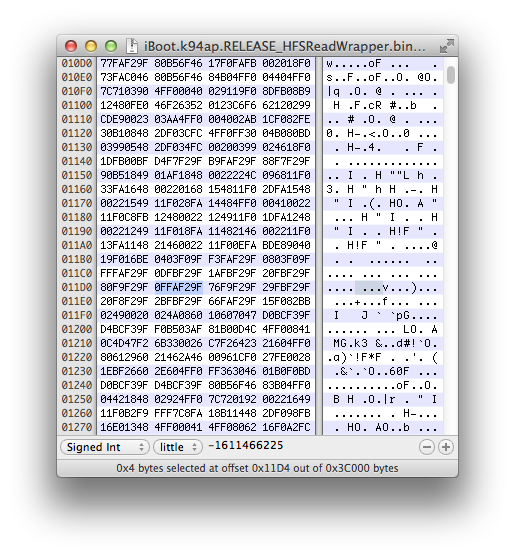Enter full screen with the expand arrows icon
Viewport: 515px width, 556px height.
(x=447, y=46)
